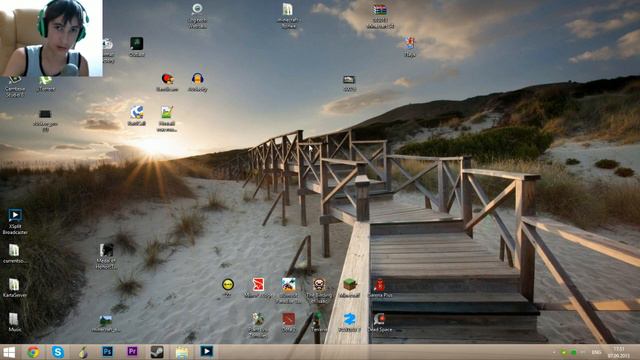
Task: Open Photoshop from the taskbar
Action: click(107, 351)
